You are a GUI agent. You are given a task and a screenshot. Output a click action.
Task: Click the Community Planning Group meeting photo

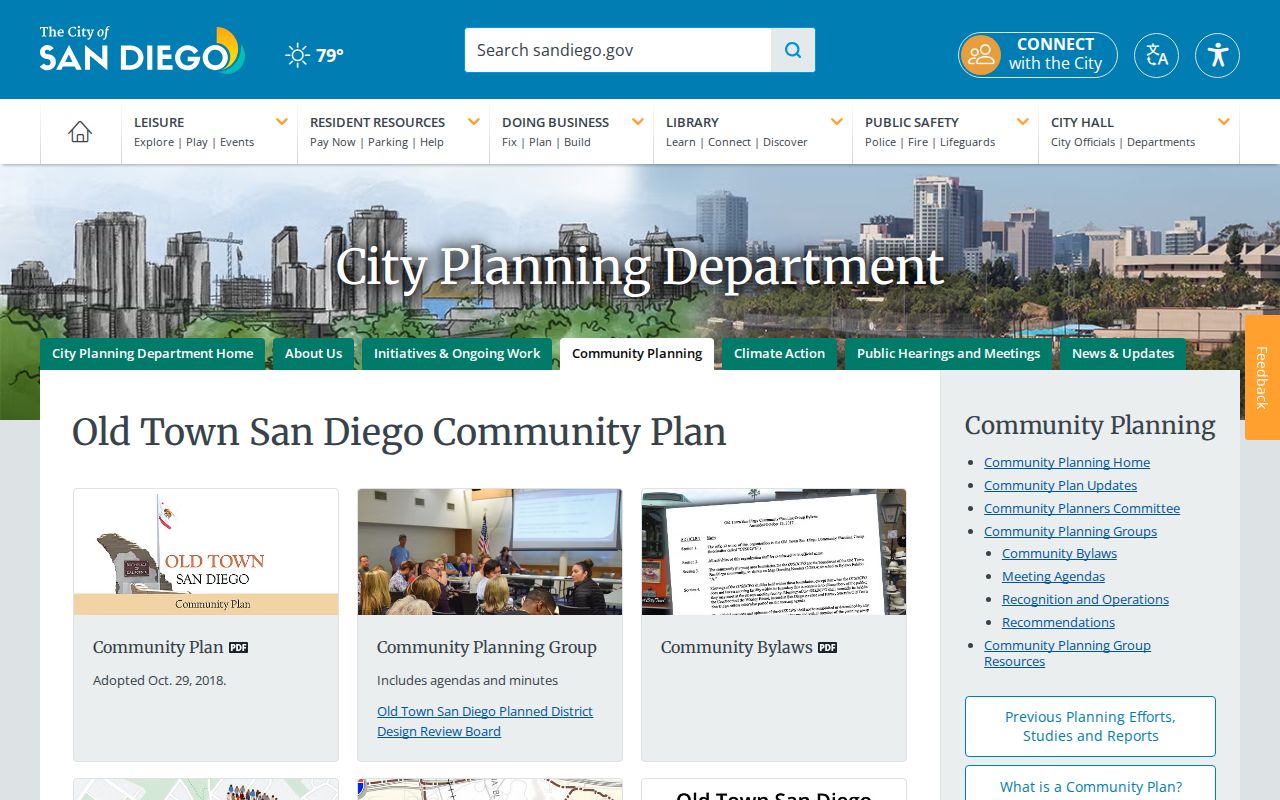[490, 552]
